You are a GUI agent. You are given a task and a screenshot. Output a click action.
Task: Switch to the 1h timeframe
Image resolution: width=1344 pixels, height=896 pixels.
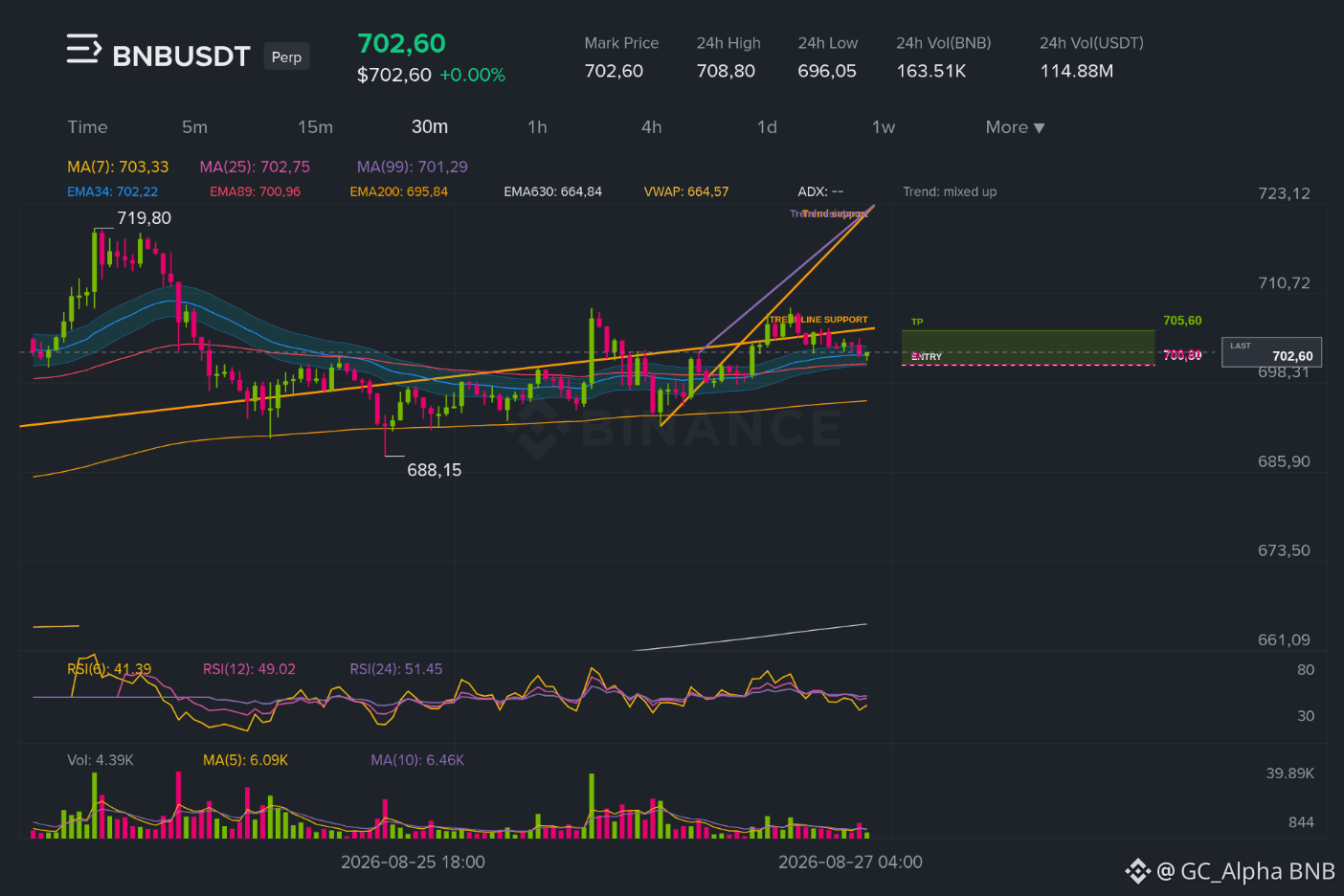(537, 127)
